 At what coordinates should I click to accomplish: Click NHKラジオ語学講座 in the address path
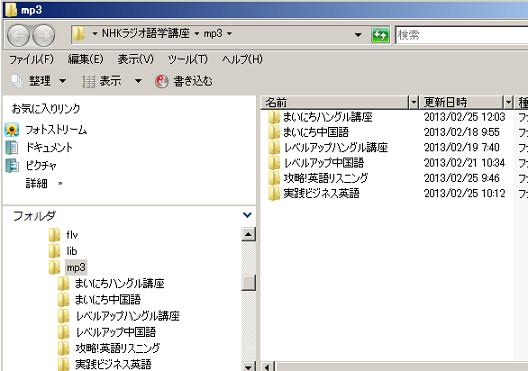pyautogui.click(x=145, y=34)
